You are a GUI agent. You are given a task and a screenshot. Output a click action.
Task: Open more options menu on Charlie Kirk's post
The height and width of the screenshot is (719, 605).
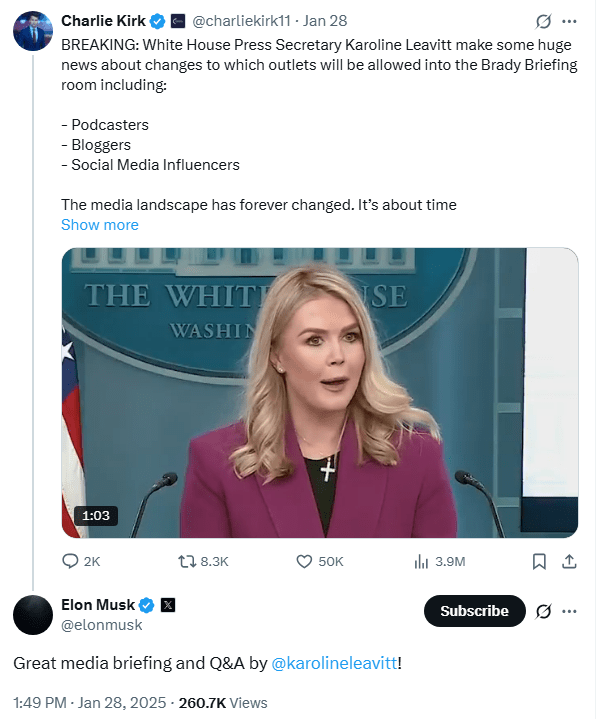click(570, 21)
